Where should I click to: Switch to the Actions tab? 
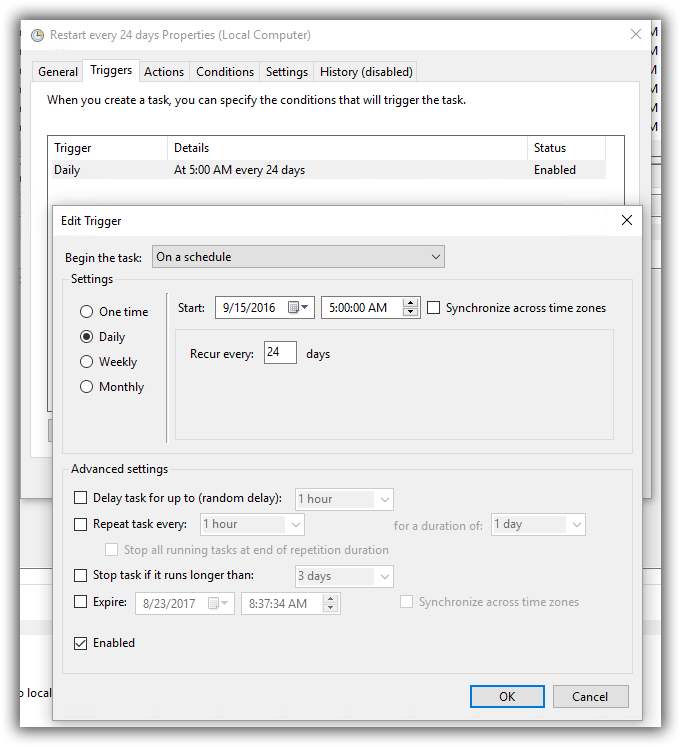tap(164, 72)
